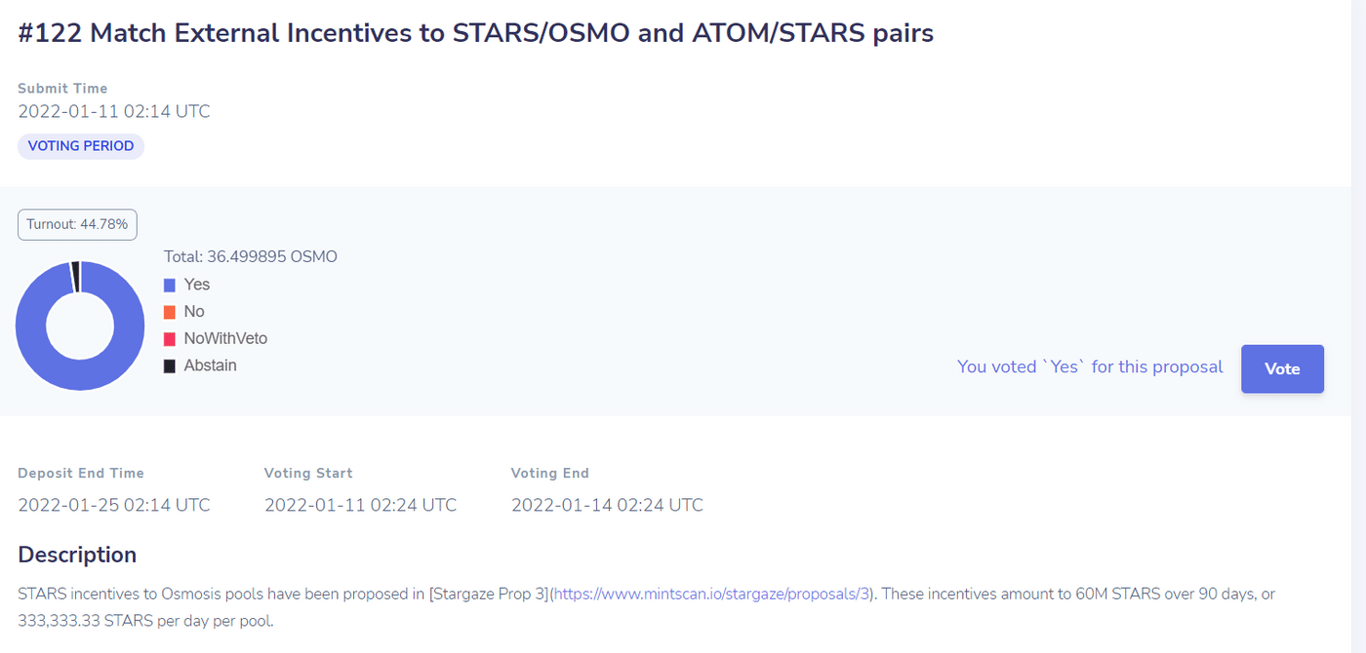
Task: Click the proposal #122 title heading
Action: coord(476,33)
